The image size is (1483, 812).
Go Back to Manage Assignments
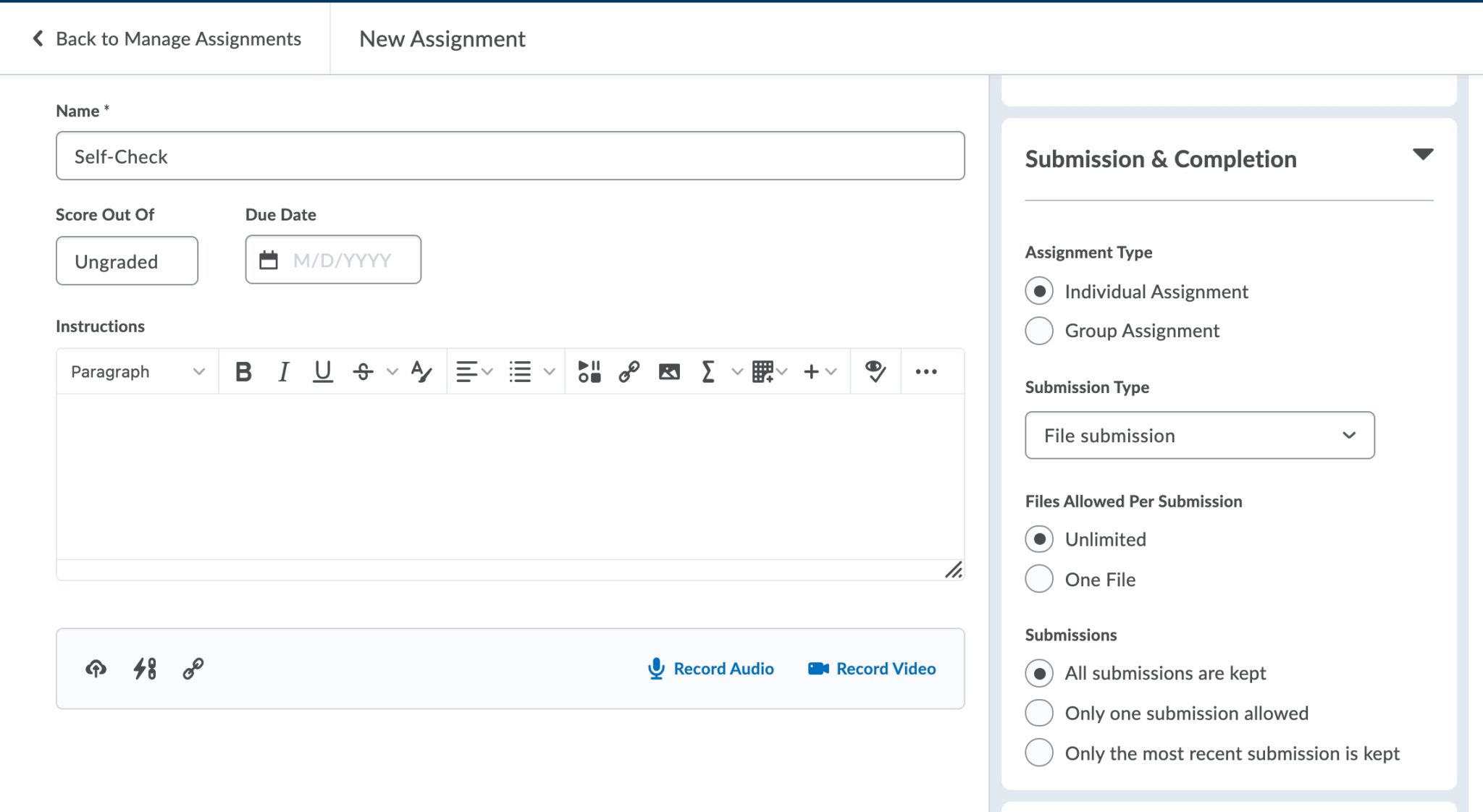tap(166, 38)
